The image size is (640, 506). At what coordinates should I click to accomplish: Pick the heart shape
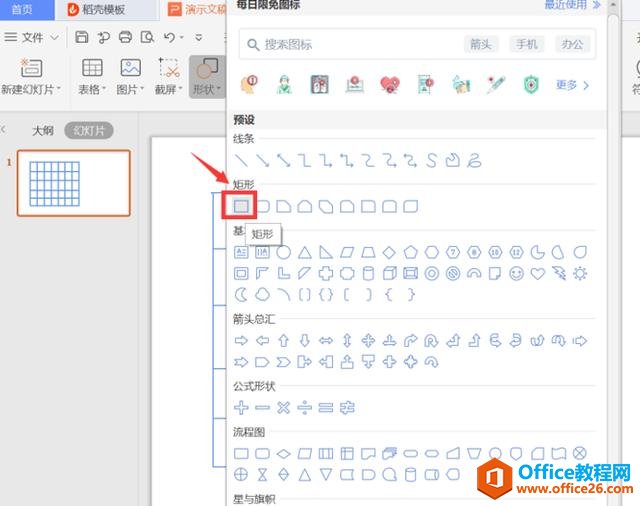pos(538,273)
